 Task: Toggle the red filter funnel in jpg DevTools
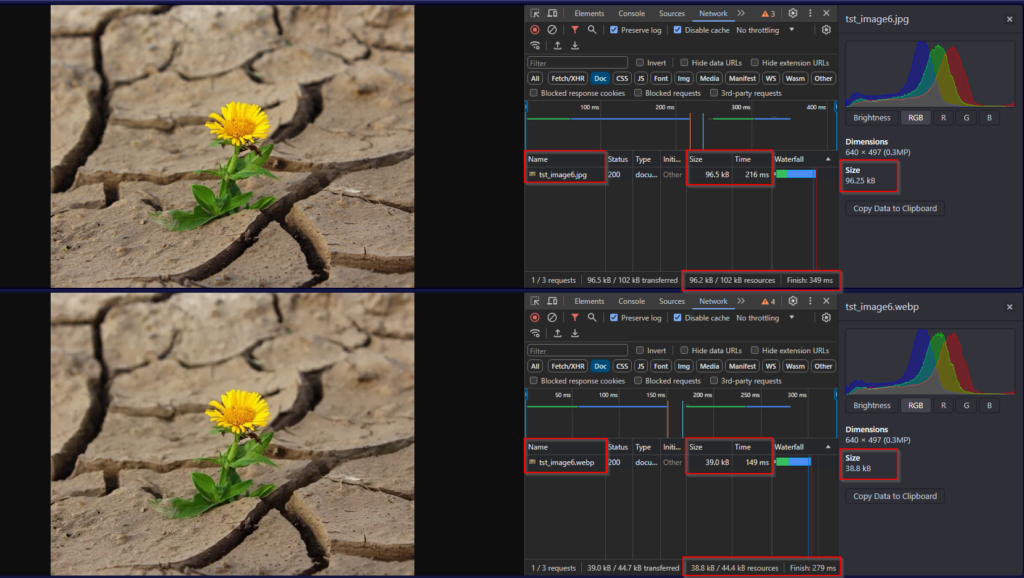tap(575, 29)
